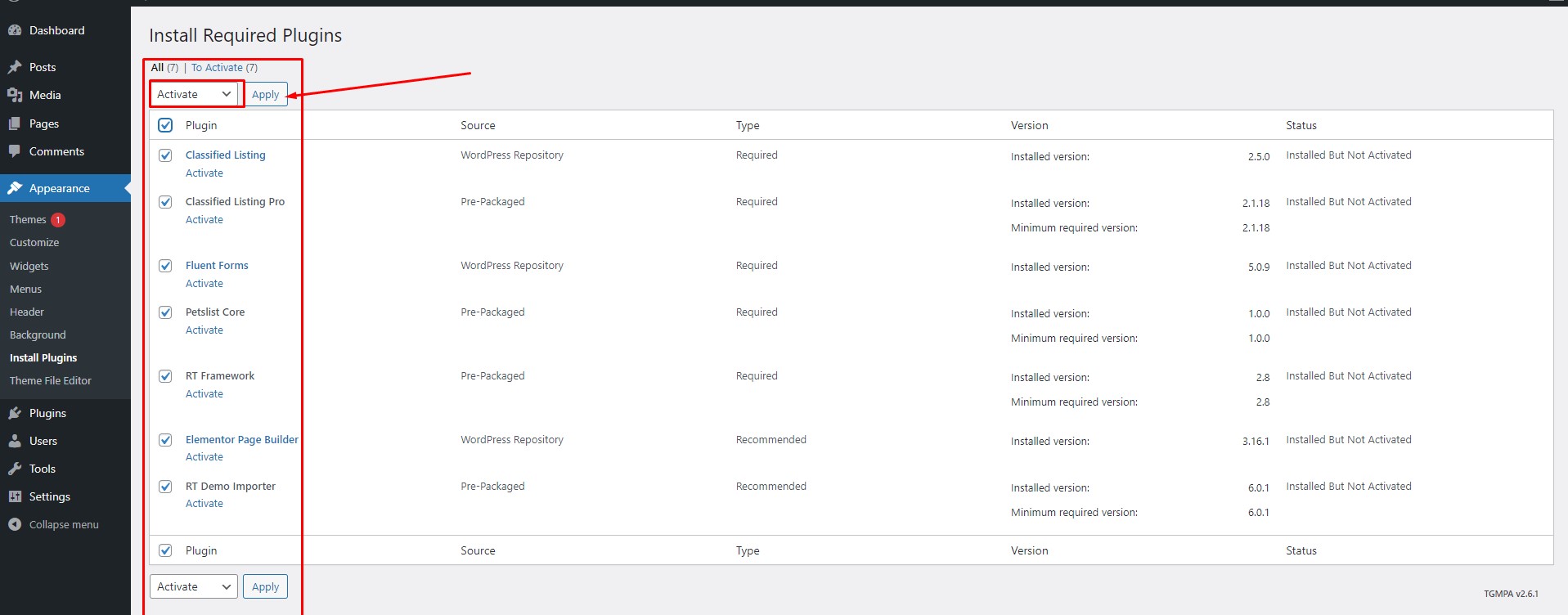Open the Background submenu item

(38, 334)
